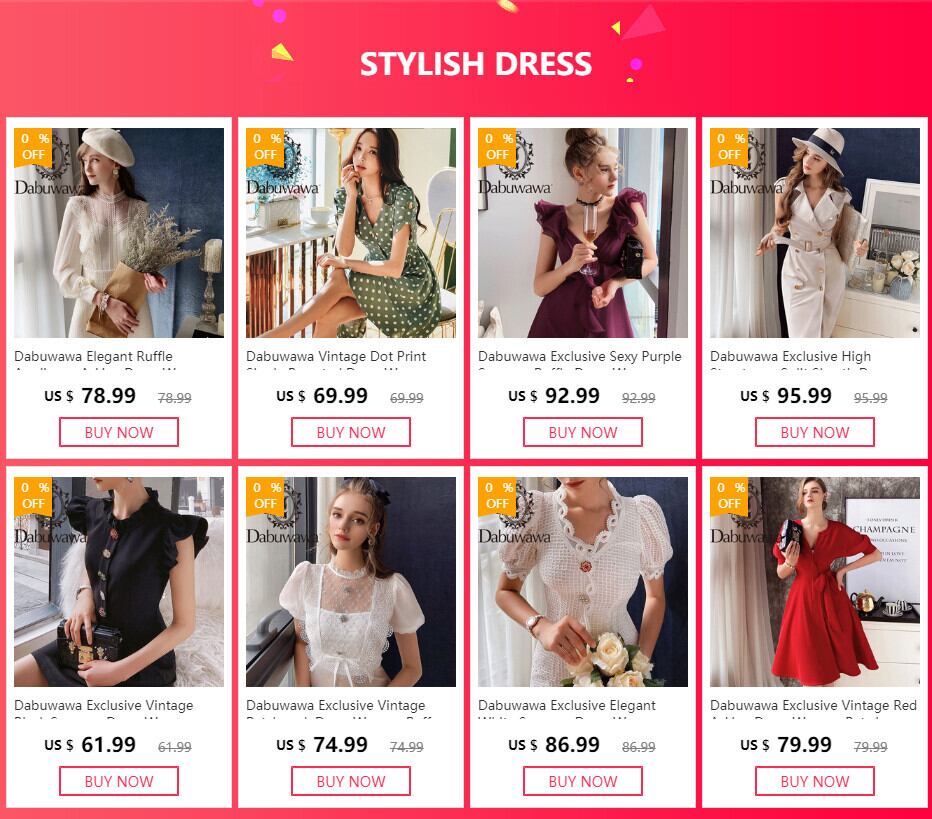Buy the dress priced at 61.99
This screenshot has width=932, height=819.
(119, 781)
